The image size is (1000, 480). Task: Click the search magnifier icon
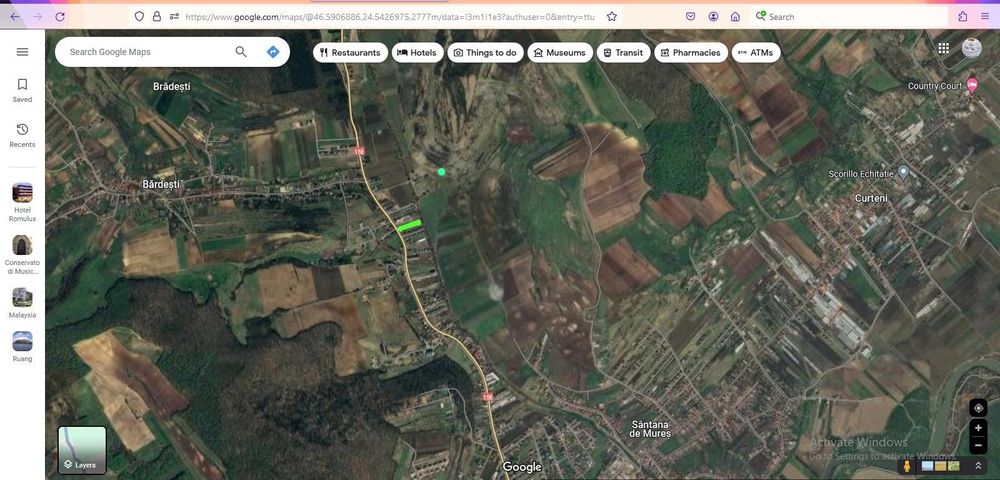point(241,52)
